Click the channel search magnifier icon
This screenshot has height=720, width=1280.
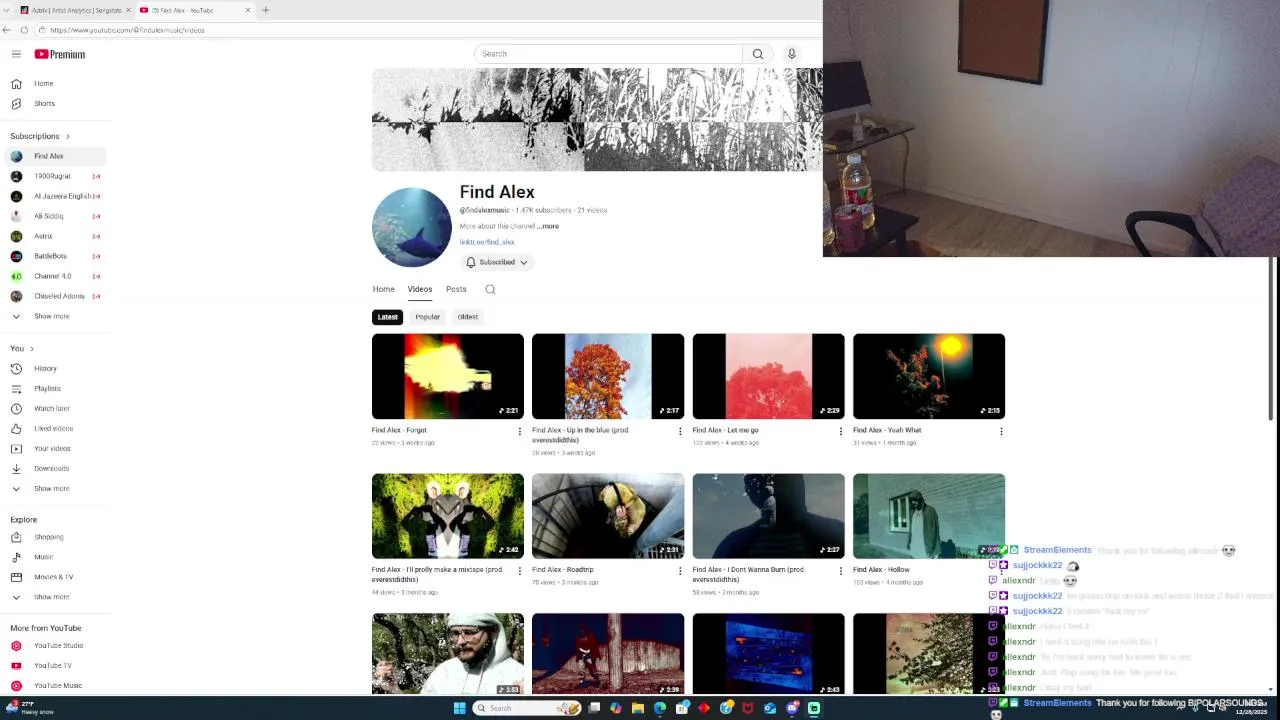(490, 289)
